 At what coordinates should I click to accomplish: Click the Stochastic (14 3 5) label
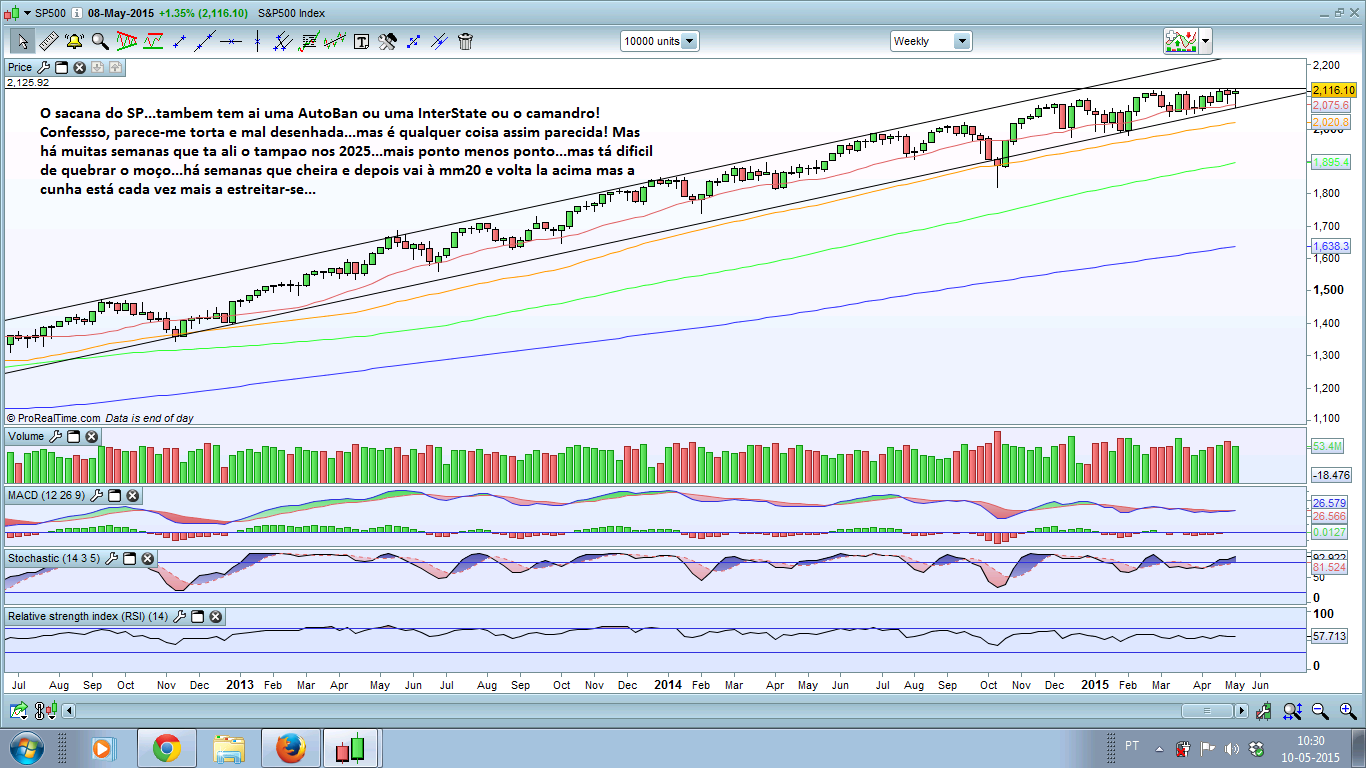pos(54,557)
